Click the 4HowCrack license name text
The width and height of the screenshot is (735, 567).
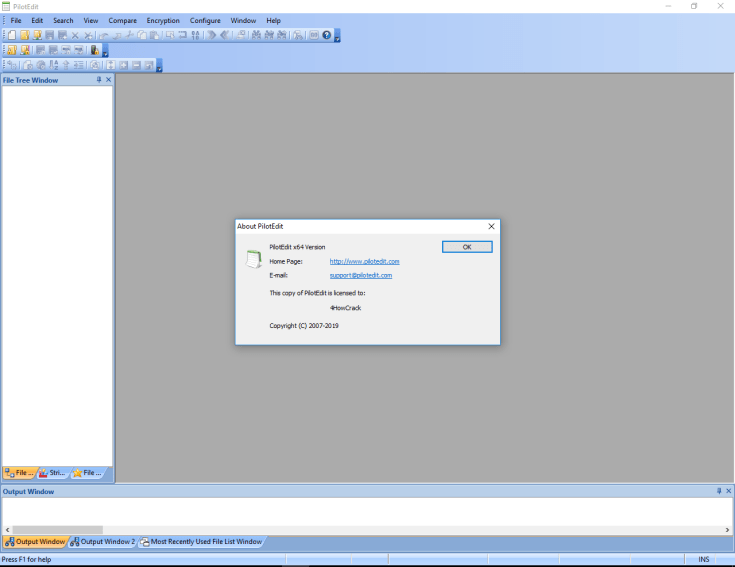click(345, 308)
